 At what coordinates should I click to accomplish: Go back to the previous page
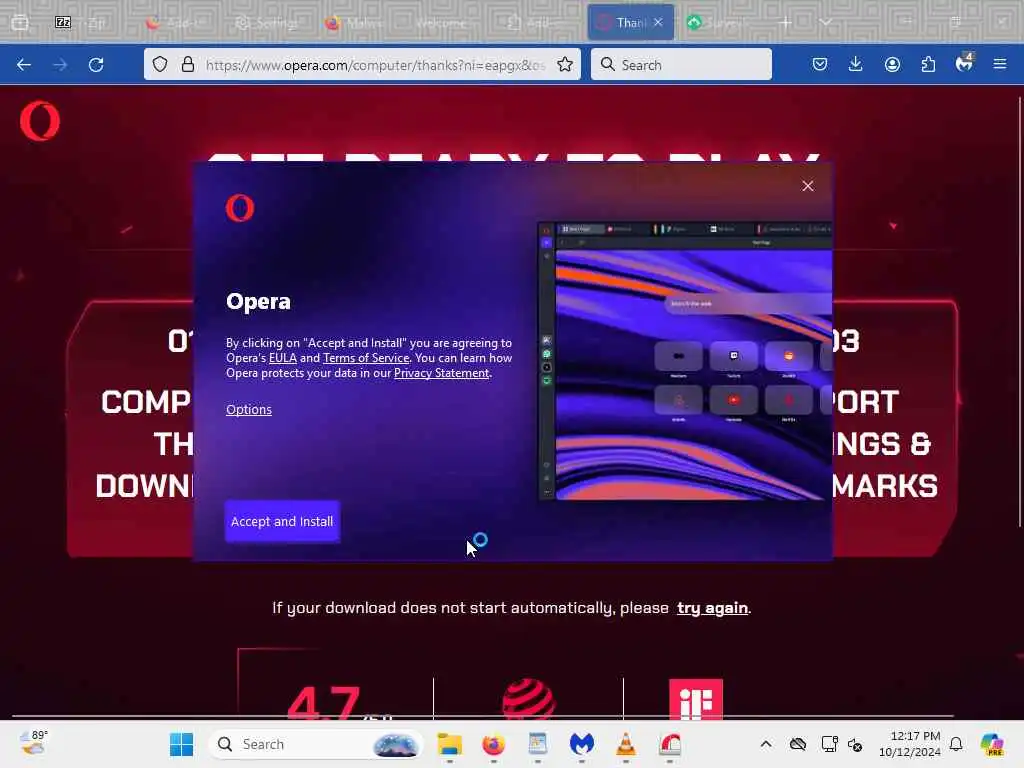pyautogui.click(x=24, y=65)
